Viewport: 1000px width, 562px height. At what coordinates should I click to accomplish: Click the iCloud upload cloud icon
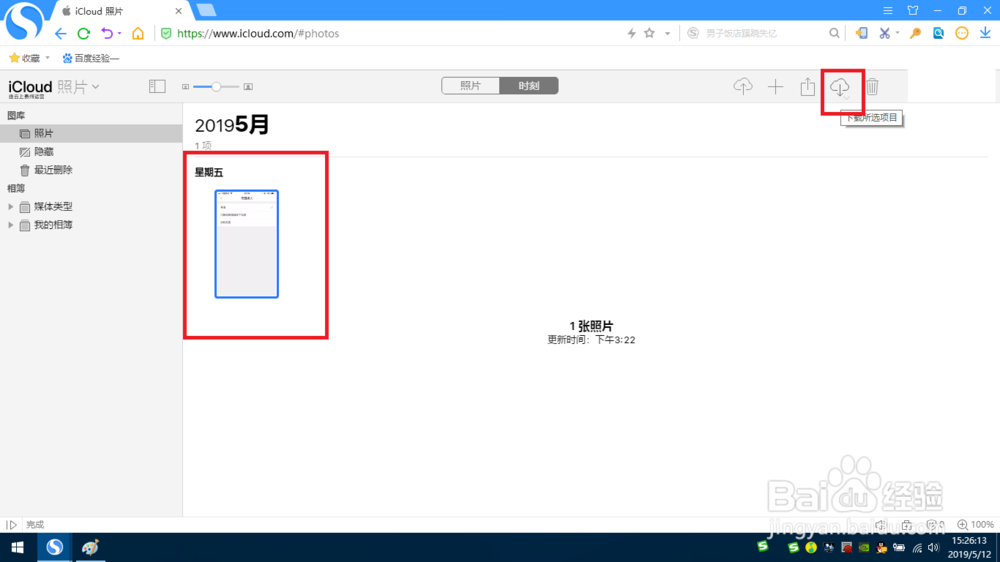[743, 86]
